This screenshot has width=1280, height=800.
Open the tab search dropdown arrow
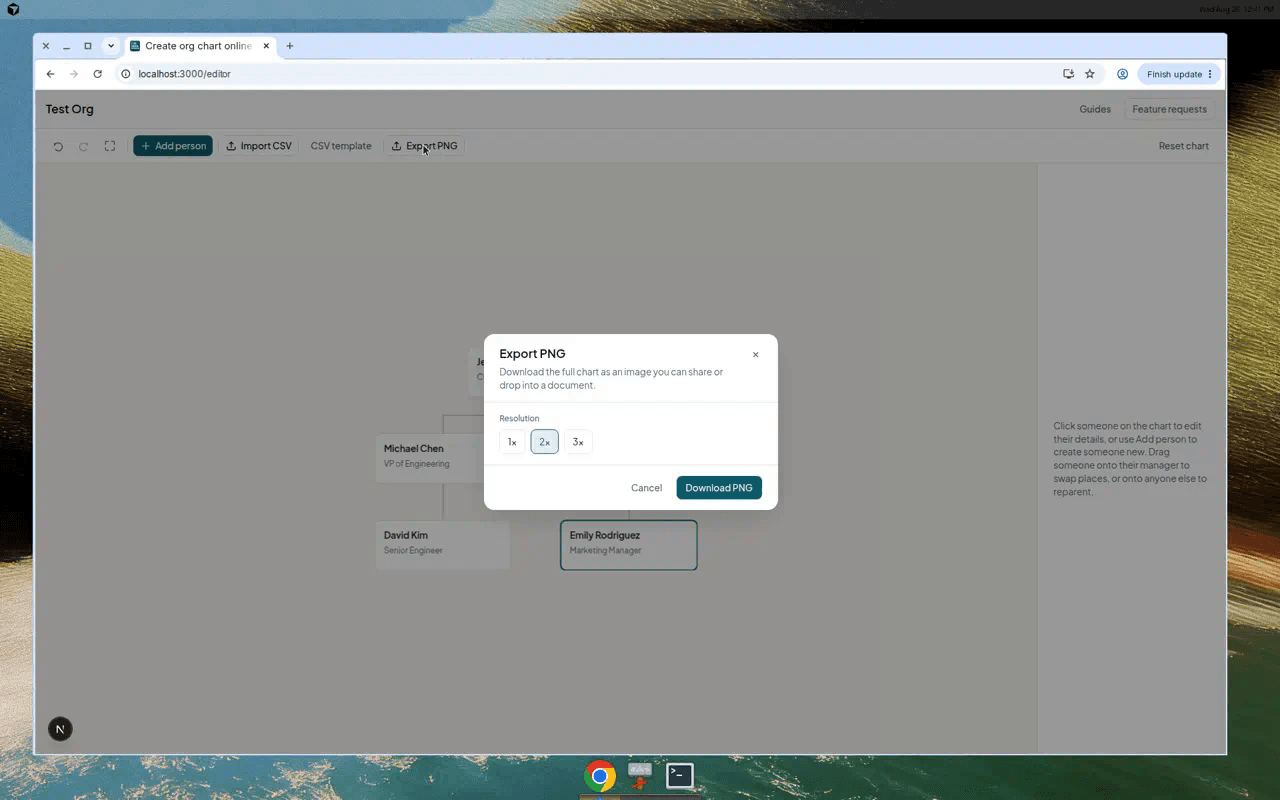(x=111, y=46)
